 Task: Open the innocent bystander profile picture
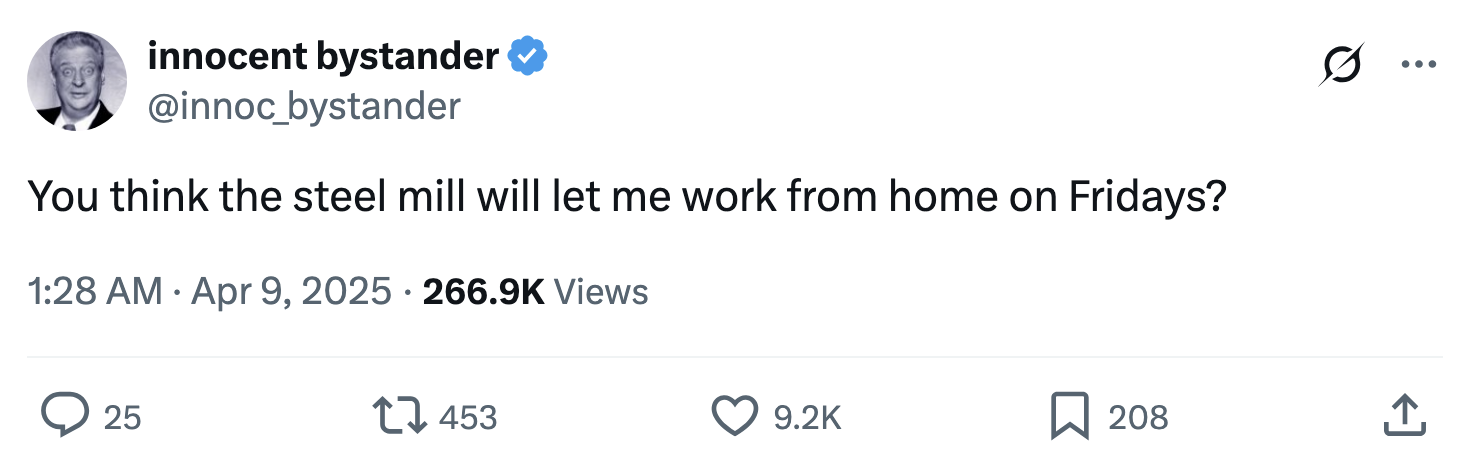[x=76, y=80]
